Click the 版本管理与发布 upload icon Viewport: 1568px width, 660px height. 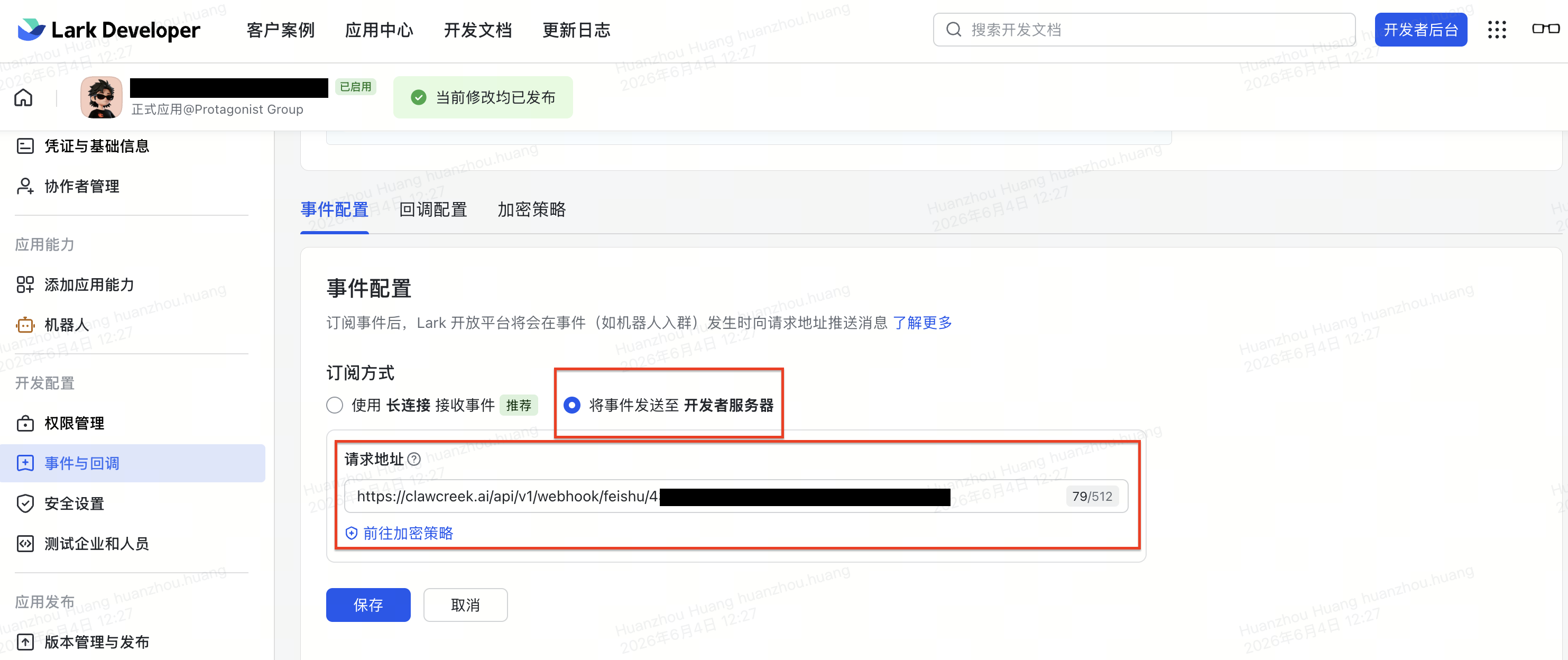[x=25, y=641]
